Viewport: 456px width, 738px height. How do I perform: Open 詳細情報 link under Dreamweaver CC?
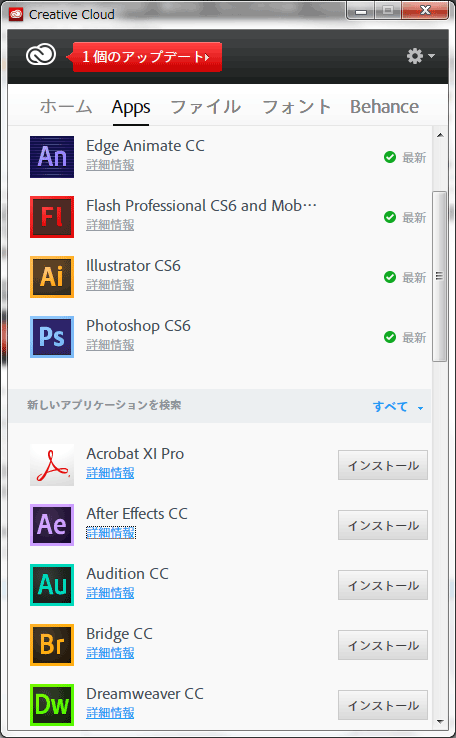pos(110,713)
